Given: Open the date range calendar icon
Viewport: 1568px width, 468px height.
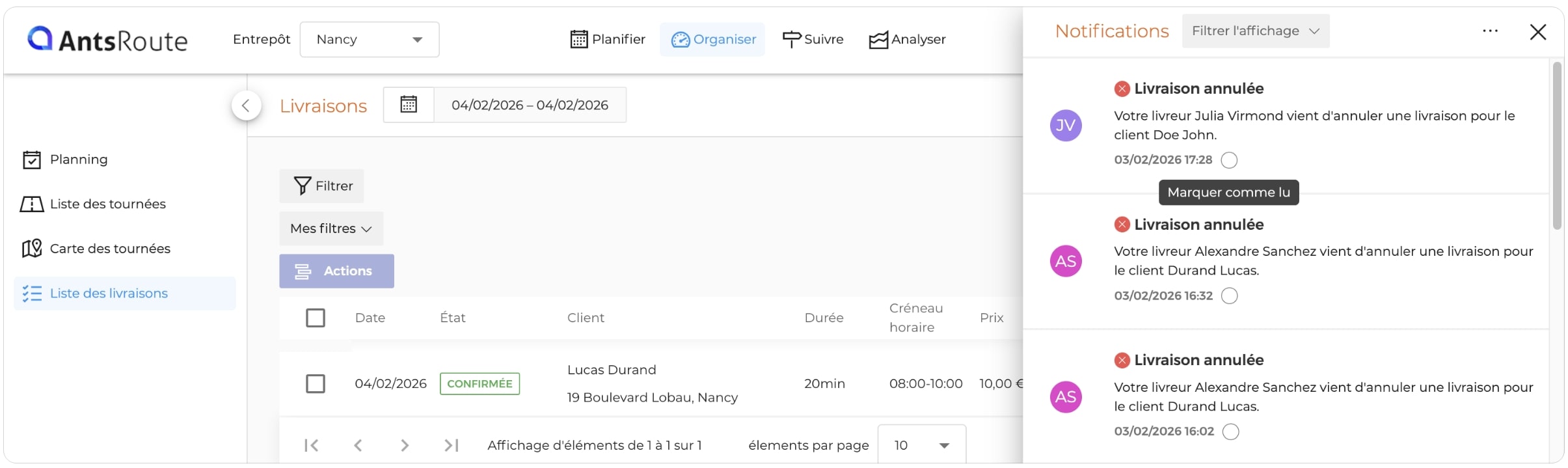Looking at the screenshot, I should coord(409,105).
